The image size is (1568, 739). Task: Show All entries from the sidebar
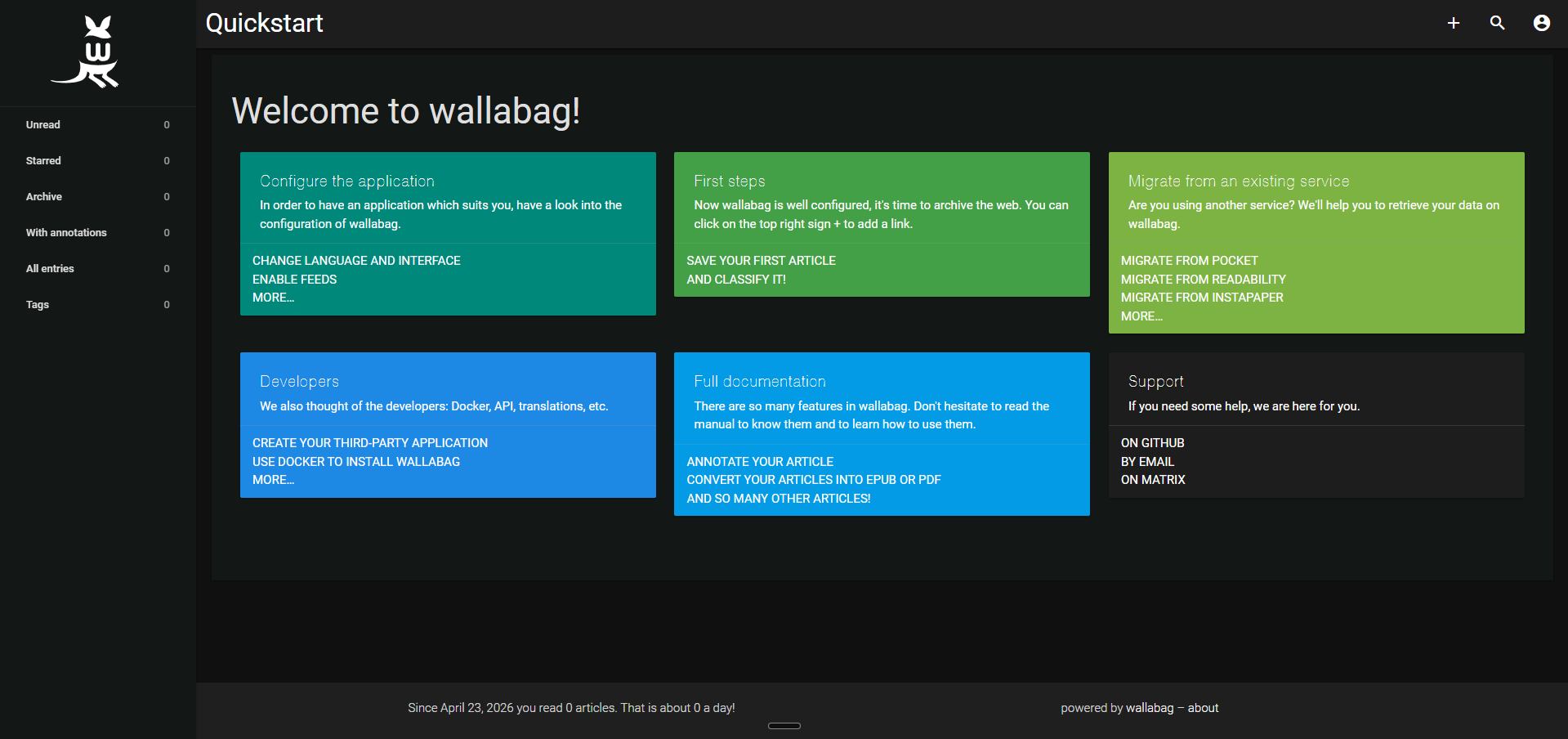coord(50,268)
